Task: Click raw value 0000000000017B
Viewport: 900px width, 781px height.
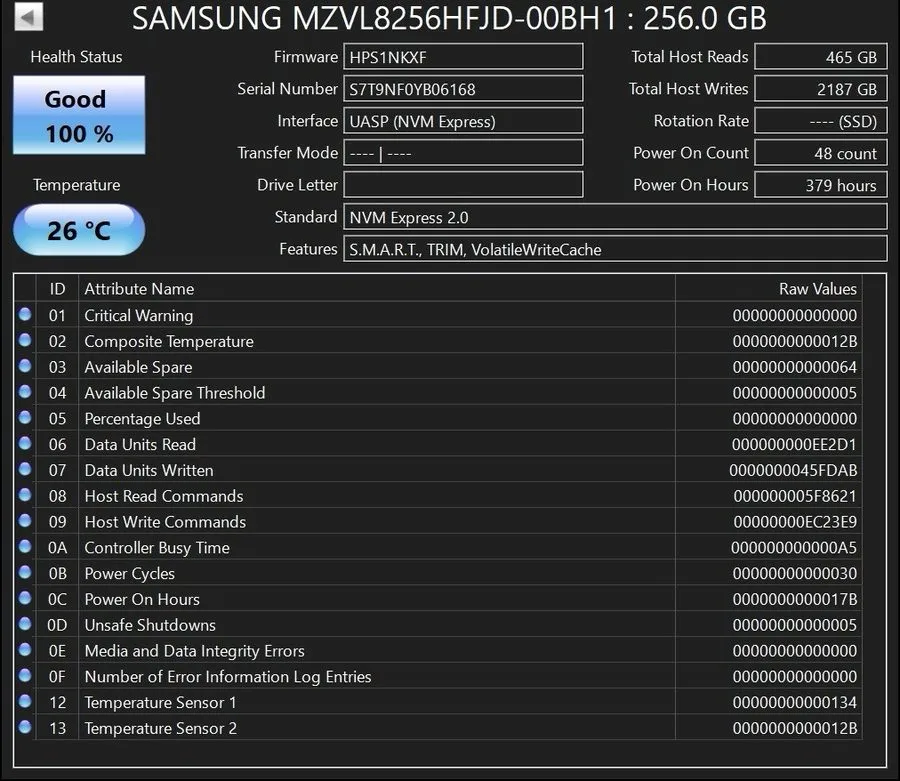Action: 795,600
